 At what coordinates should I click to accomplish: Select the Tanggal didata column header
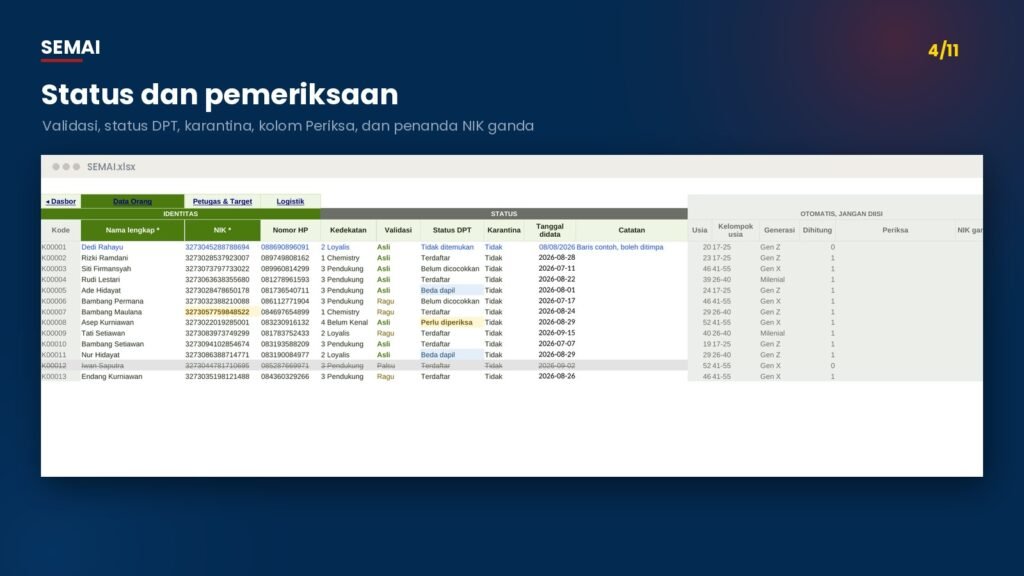coord(550,230)
